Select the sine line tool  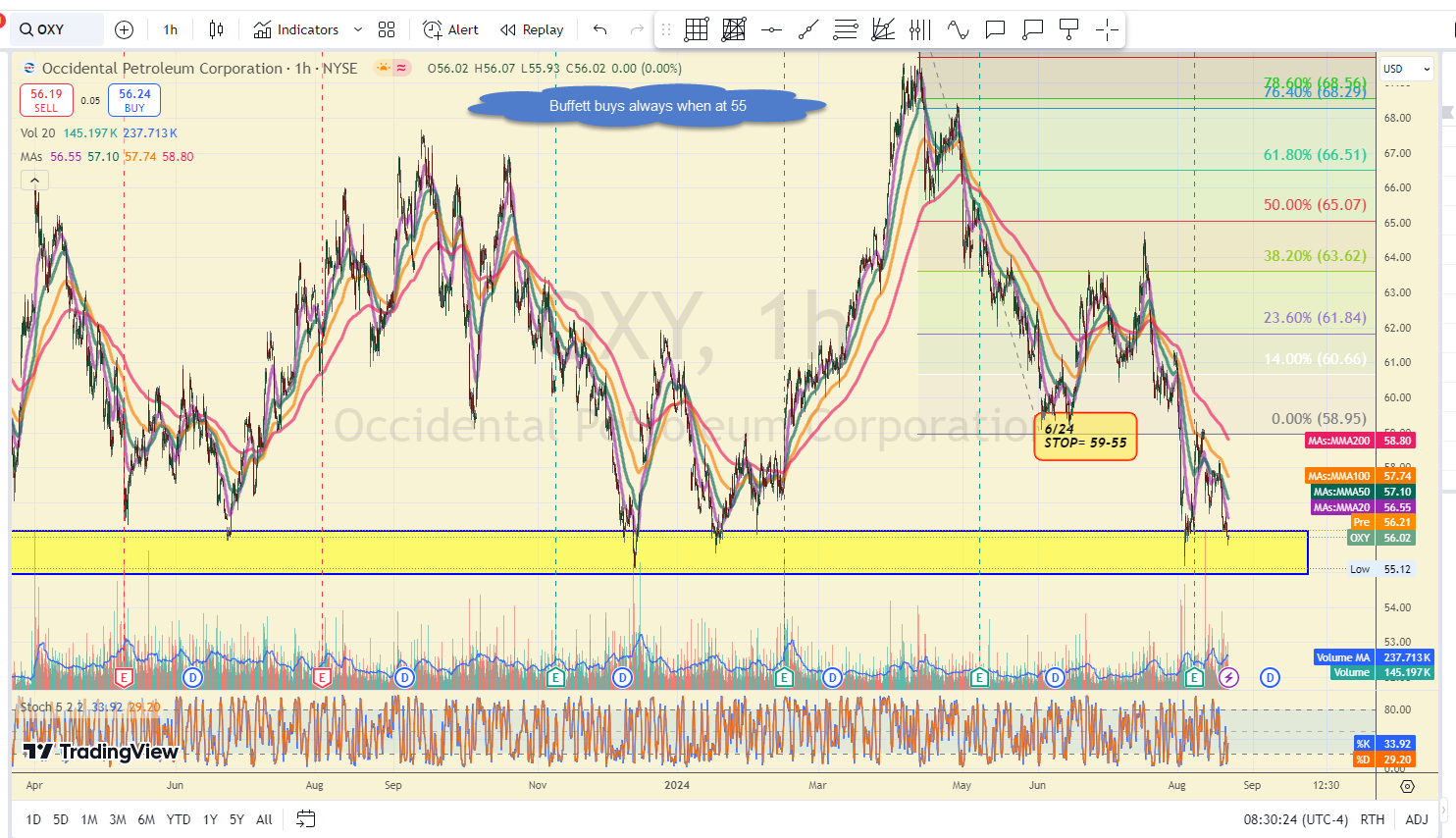958,29
